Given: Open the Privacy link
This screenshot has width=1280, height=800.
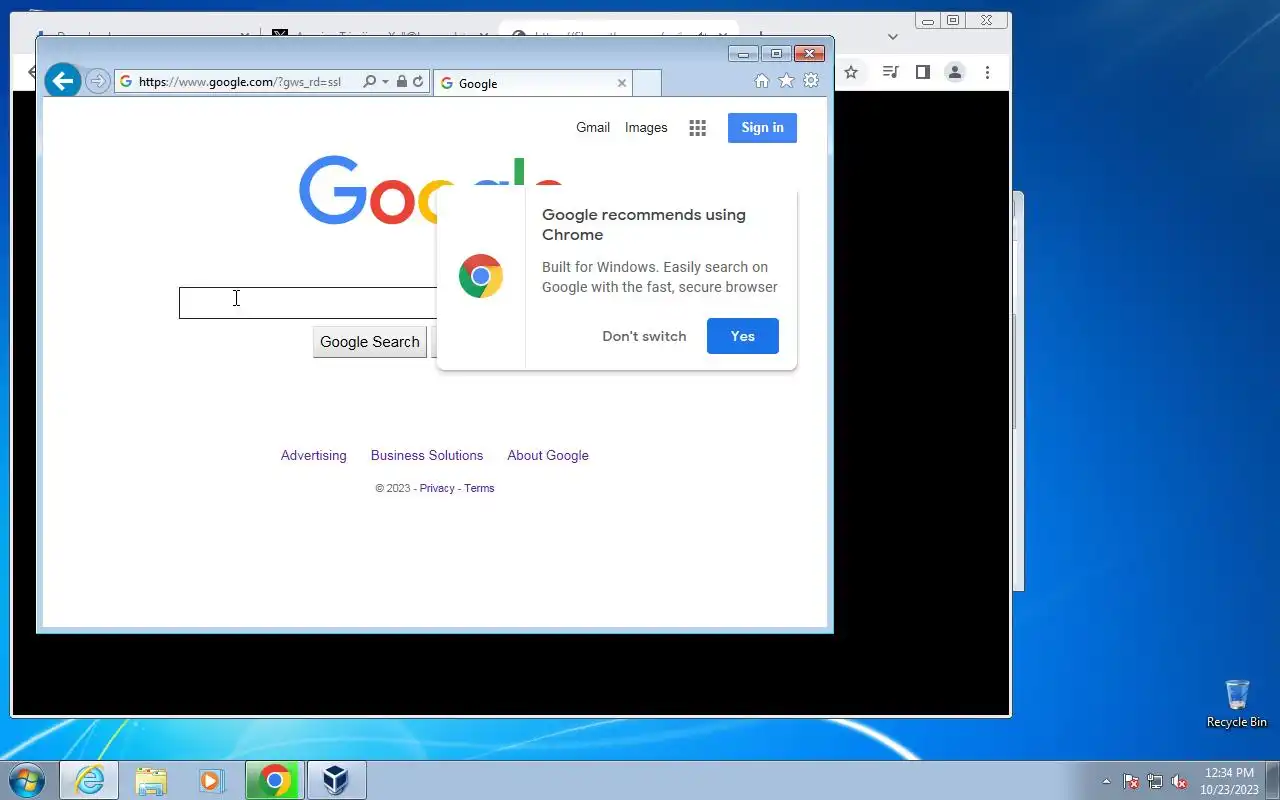Looking at the screenshot, I should coord(437,488).
